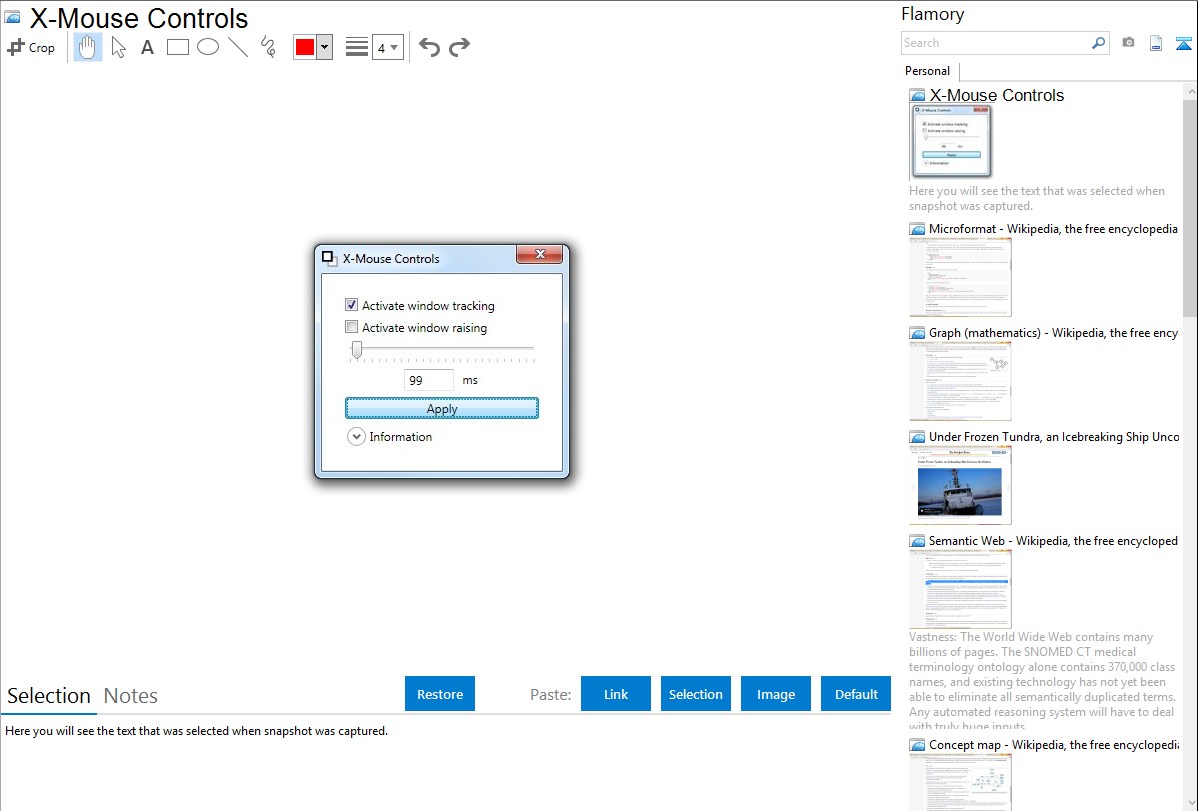
Task: Click the sidebar 'X-Mouse Controls' snapshot title
Action: pos(996,96)
